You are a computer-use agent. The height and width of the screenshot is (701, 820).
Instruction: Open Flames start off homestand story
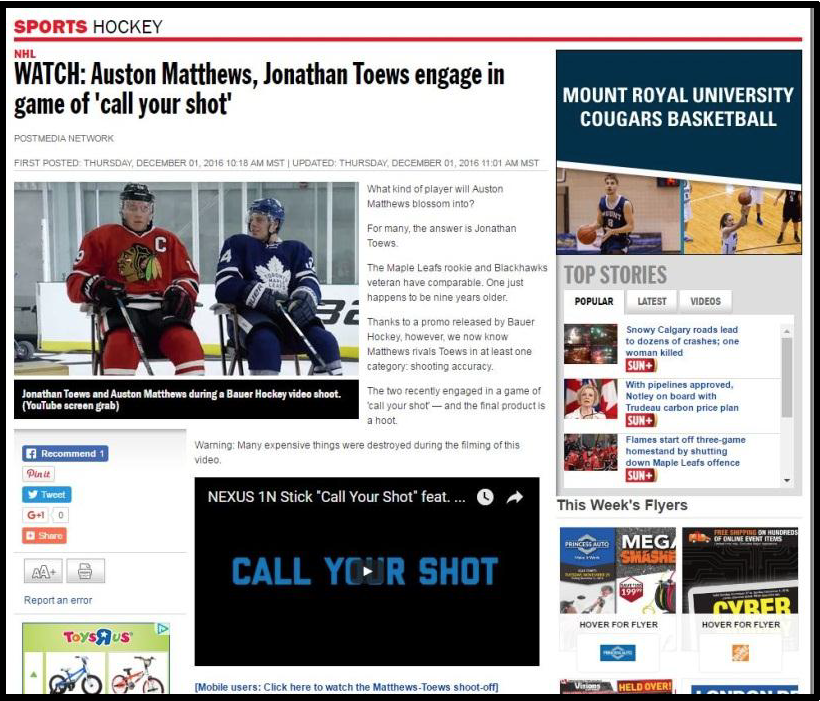(x=685, y=451)
